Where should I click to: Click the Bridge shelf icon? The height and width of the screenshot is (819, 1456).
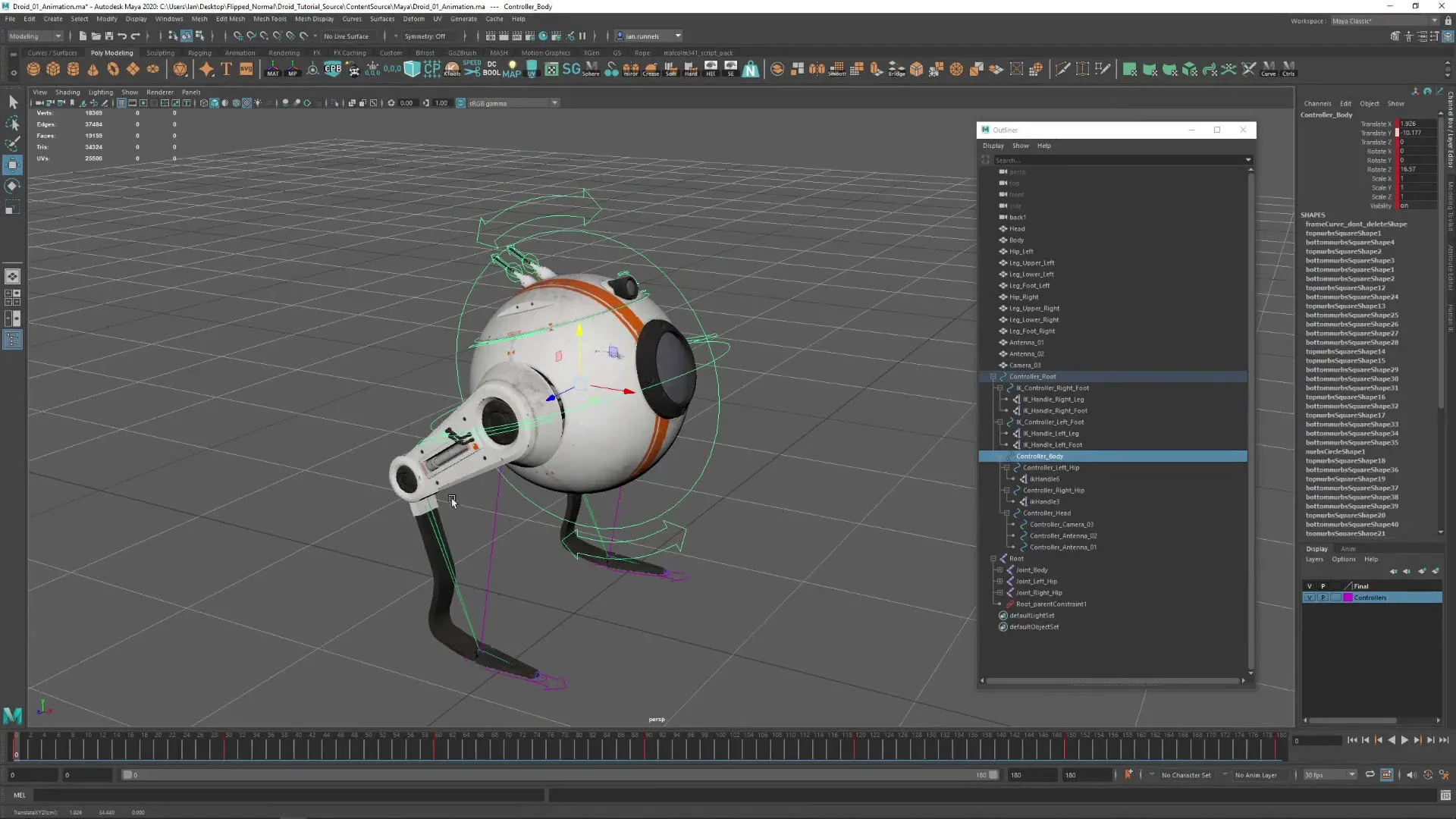click(896, 69)
